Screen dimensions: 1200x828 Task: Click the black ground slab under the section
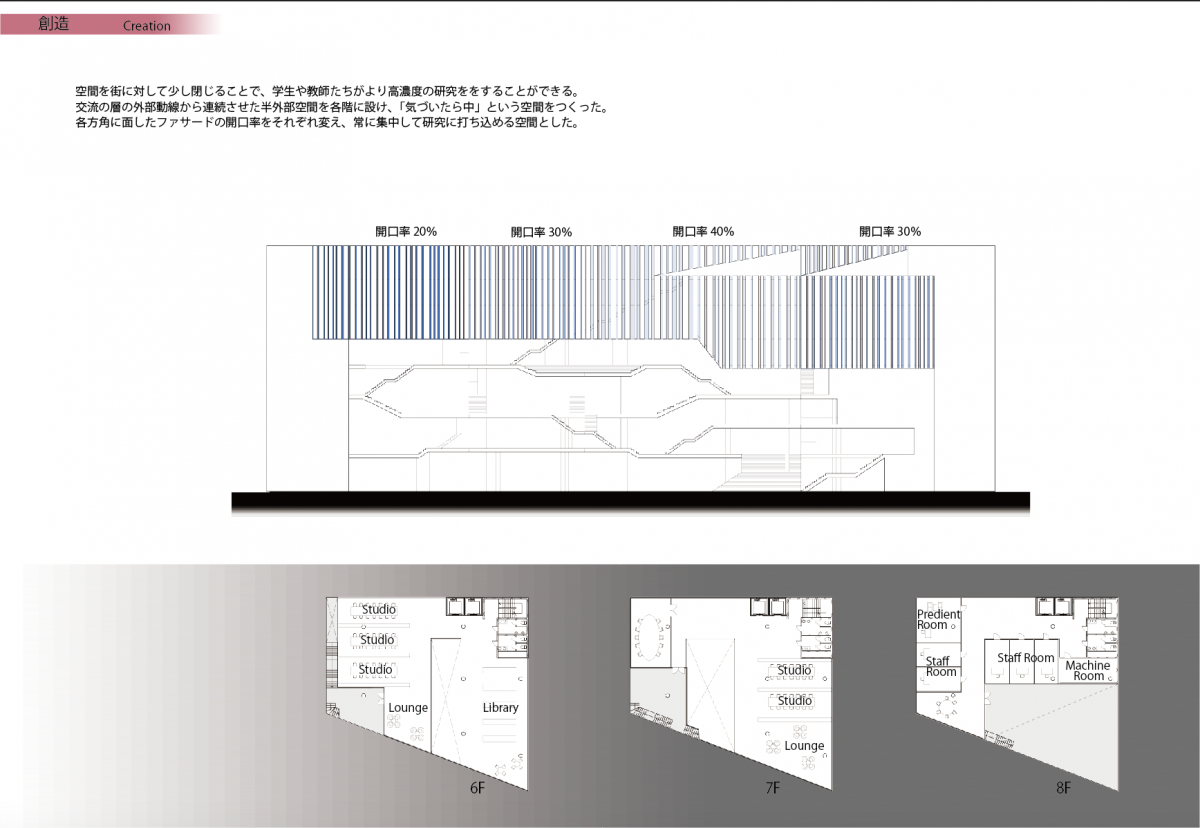631,502
